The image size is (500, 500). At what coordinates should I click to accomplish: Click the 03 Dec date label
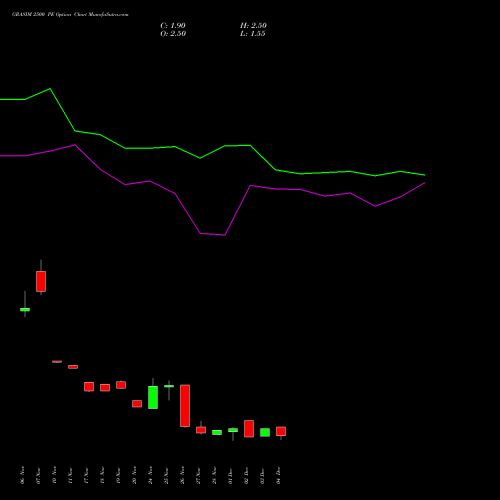(x=262, y=475)
